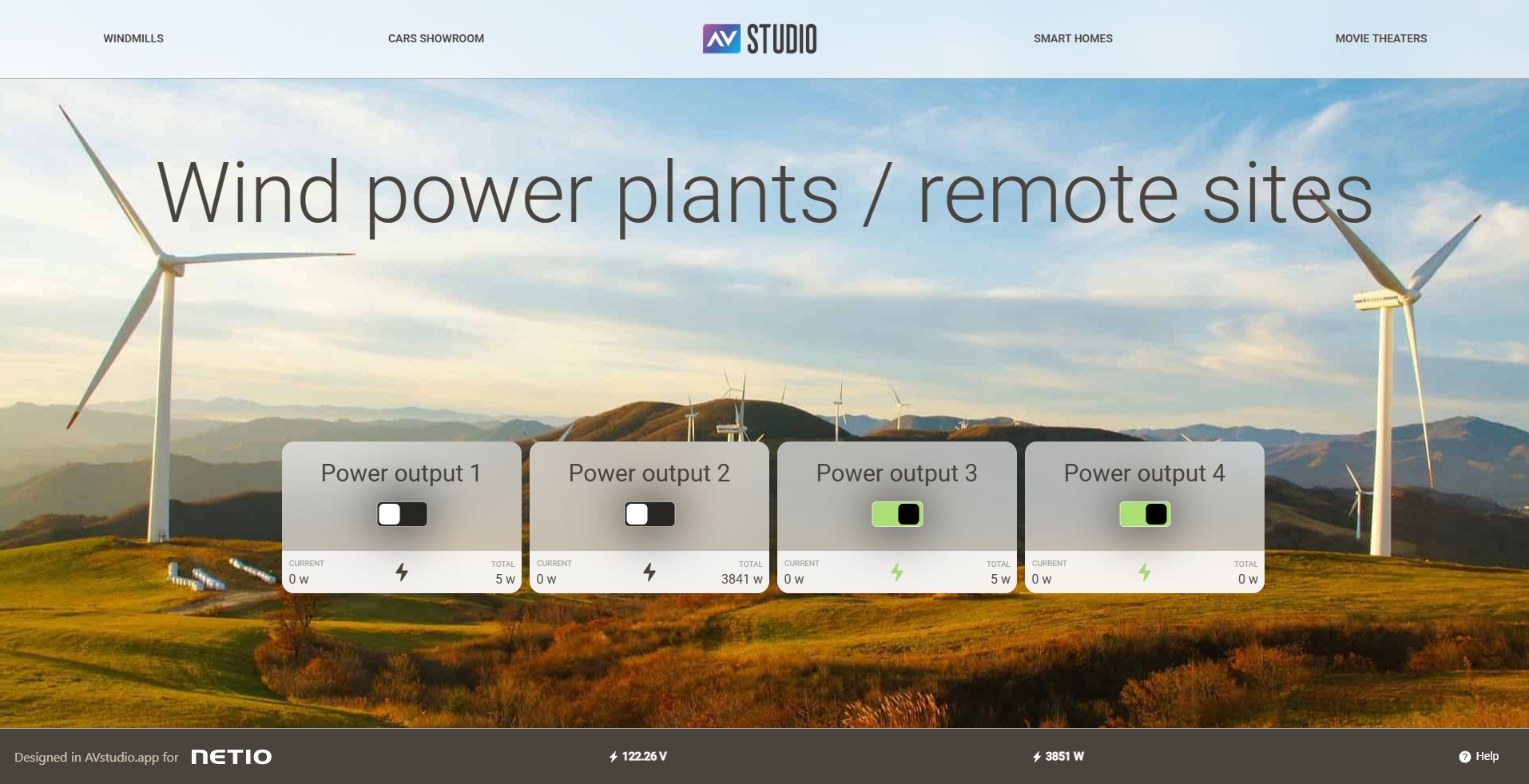This screenshot has height=784, width=1529.
Task: Open the Windmills menu item
Action: [133, 38]
